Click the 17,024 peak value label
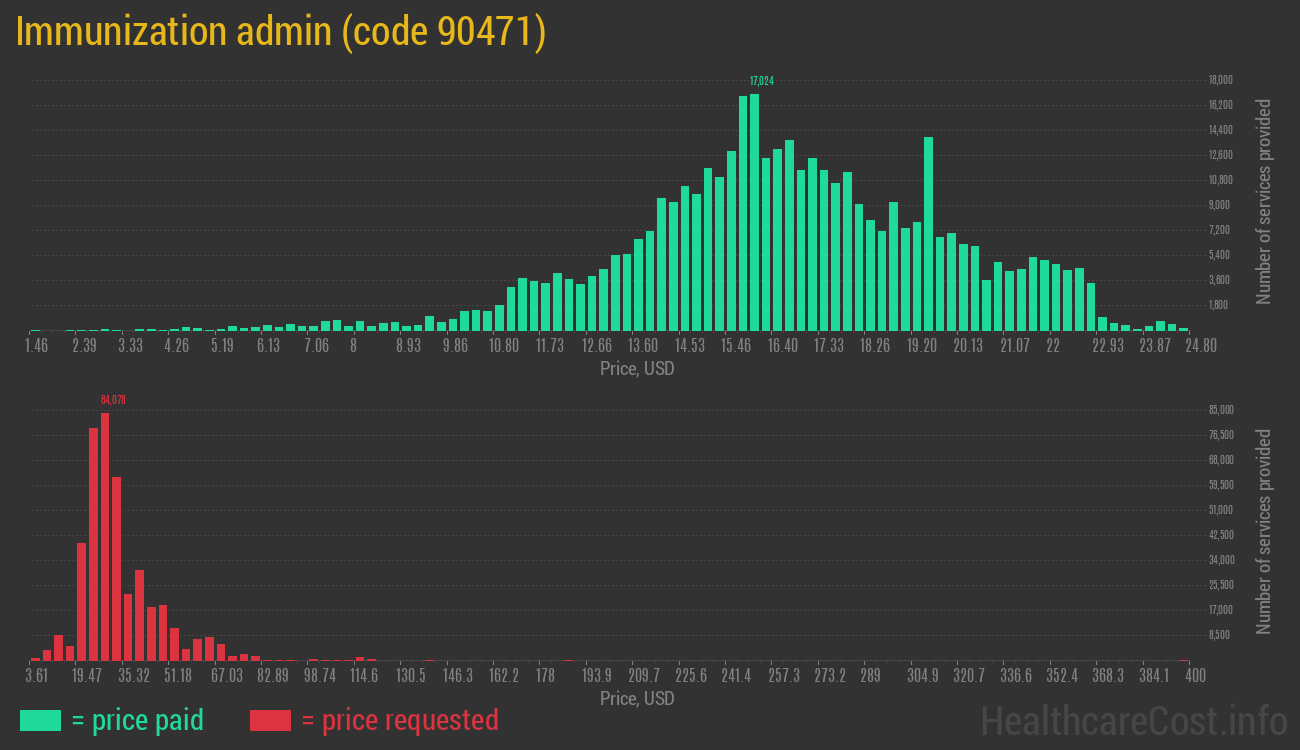Image resolution: width=1300 pixels, height=750 pixels. coord(761,81)
